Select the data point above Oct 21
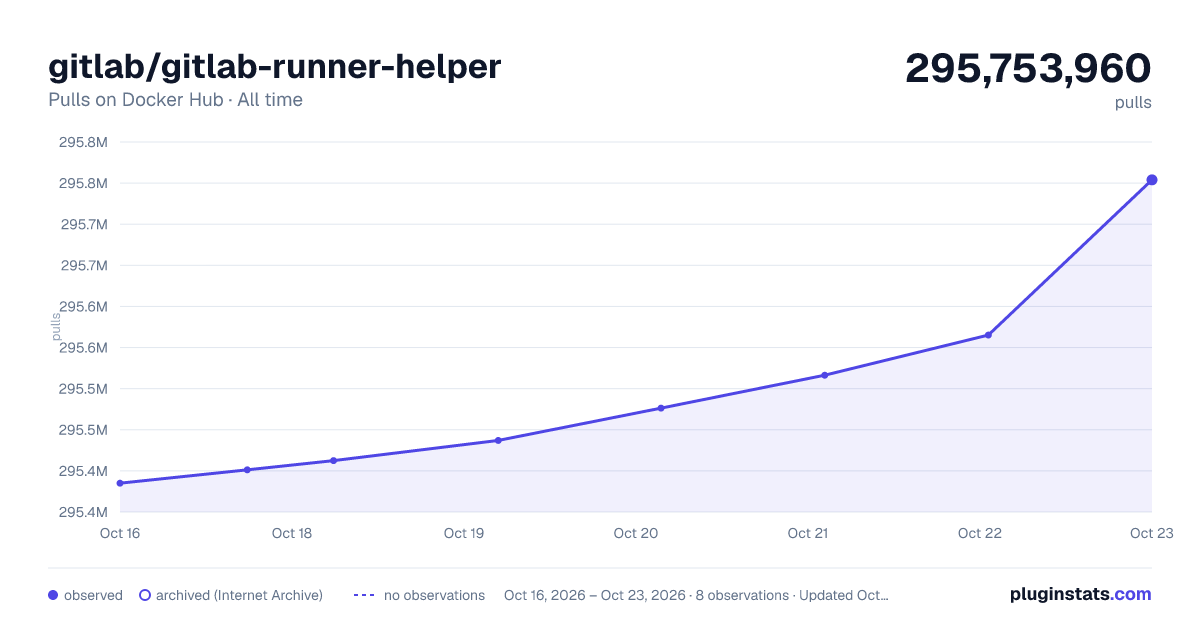Screen dimensions: 1200x630 825,375
